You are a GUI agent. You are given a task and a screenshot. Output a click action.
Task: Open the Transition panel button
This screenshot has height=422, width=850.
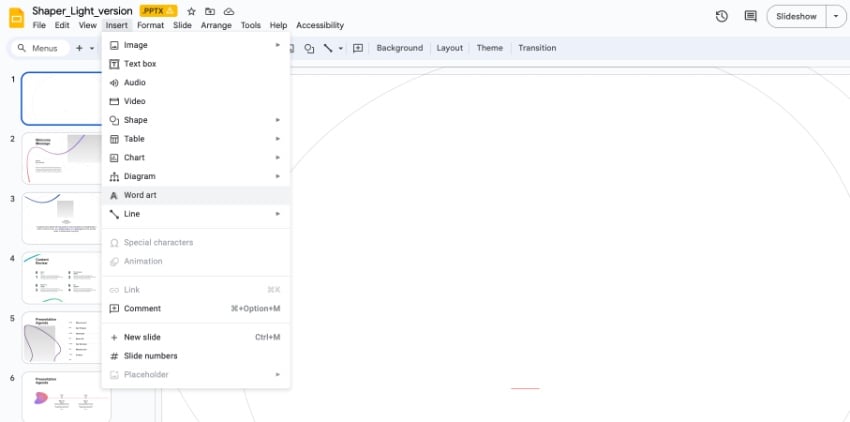point(537,48)
